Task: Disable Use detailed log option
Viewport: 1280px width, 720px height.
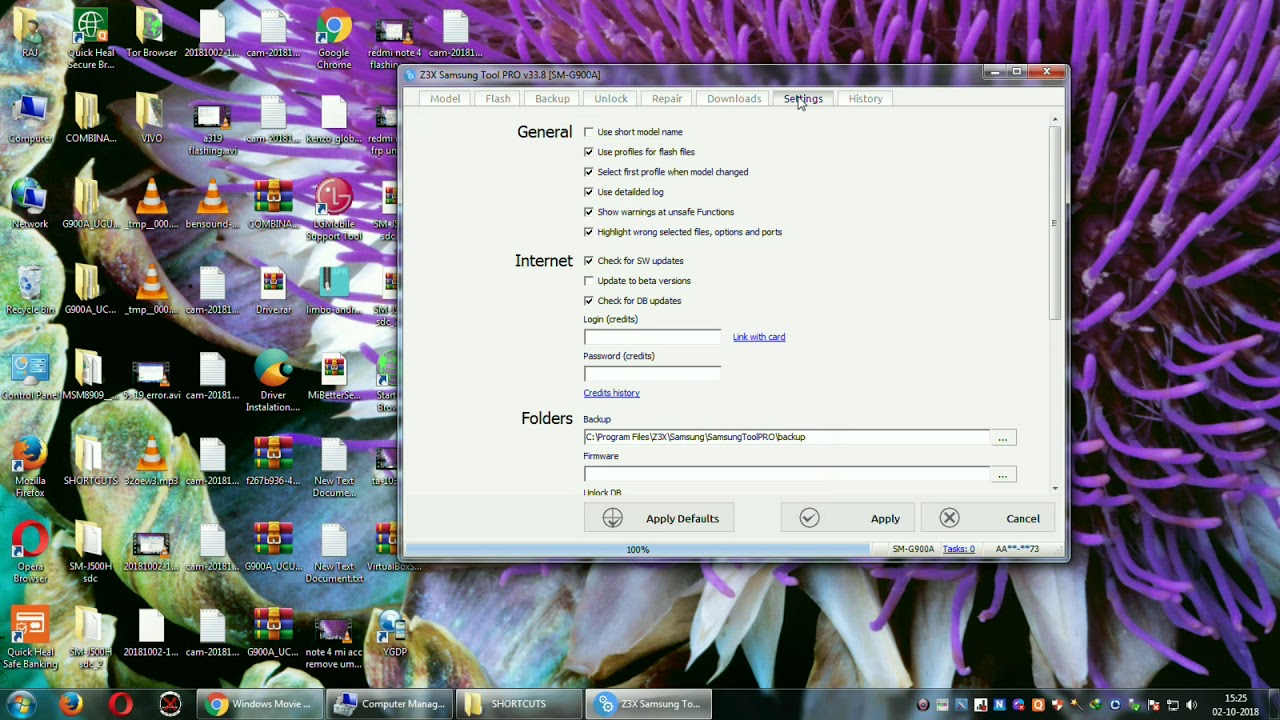Action: pyautogui.click(x=589, y=192)
